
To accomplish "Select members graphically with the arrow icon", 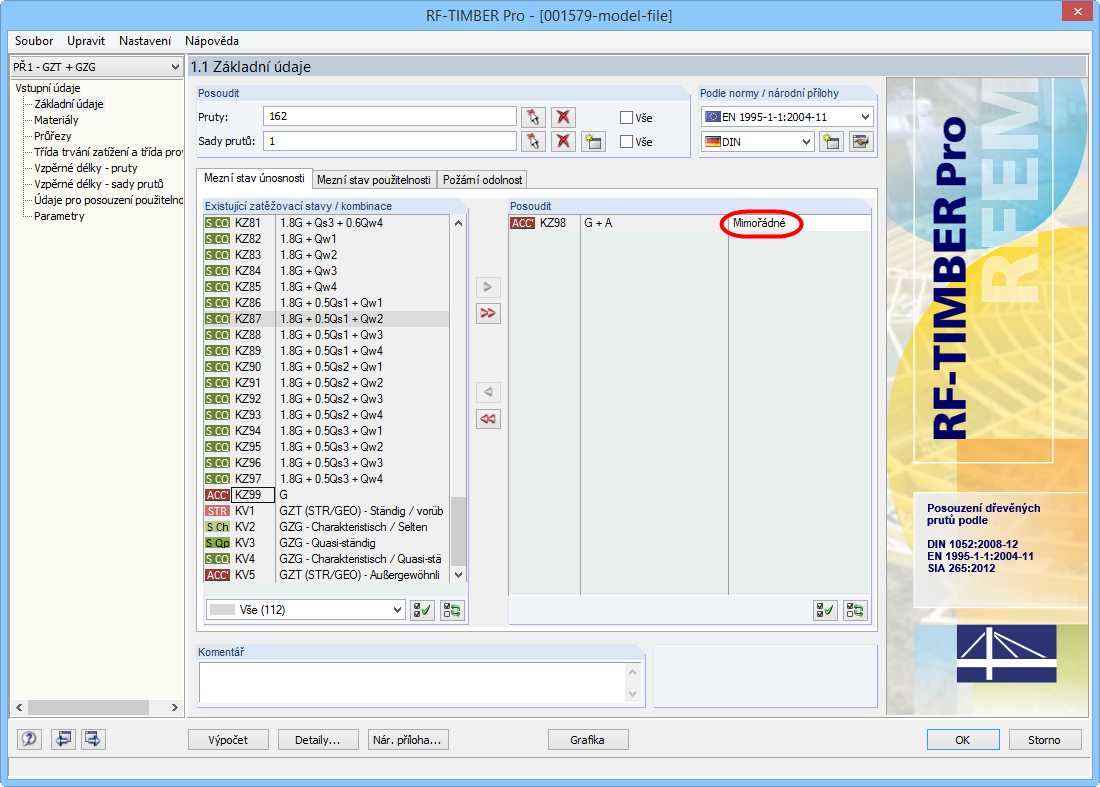I will pos(531,117).
